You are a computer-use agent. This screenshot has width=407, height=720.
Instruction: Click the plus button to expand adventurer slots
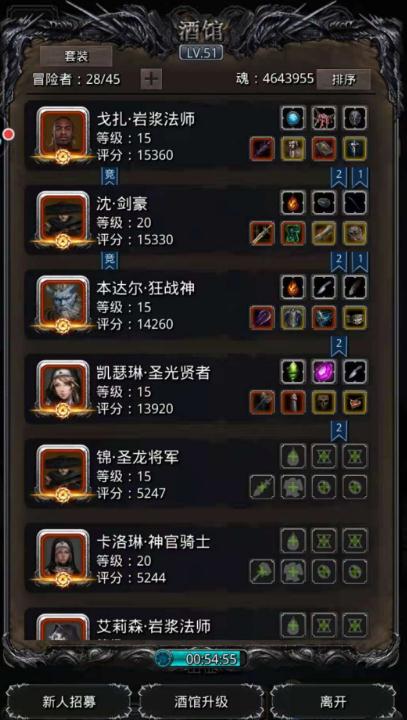pyautogui.click(x=151, y=79)
